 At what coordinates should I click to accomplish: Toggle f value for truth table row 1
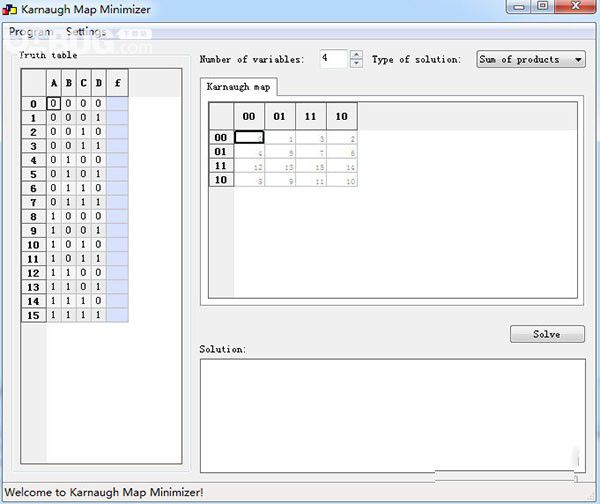point(117,117)
